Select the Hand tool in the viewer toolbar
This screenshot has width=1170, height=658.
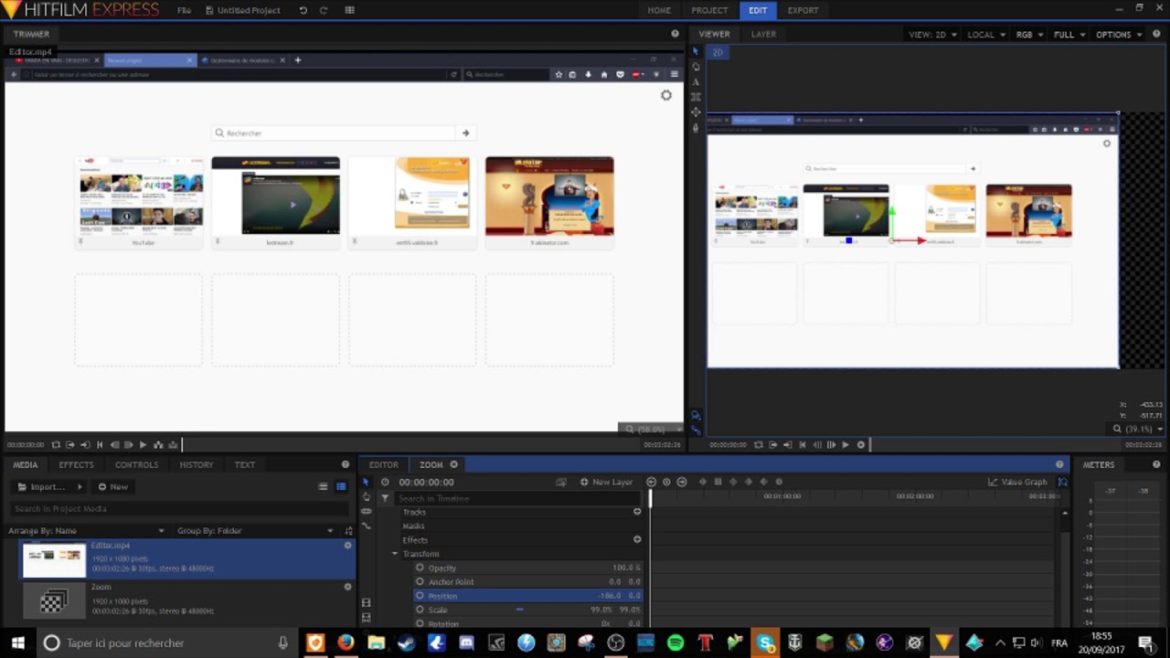point(696,127)
